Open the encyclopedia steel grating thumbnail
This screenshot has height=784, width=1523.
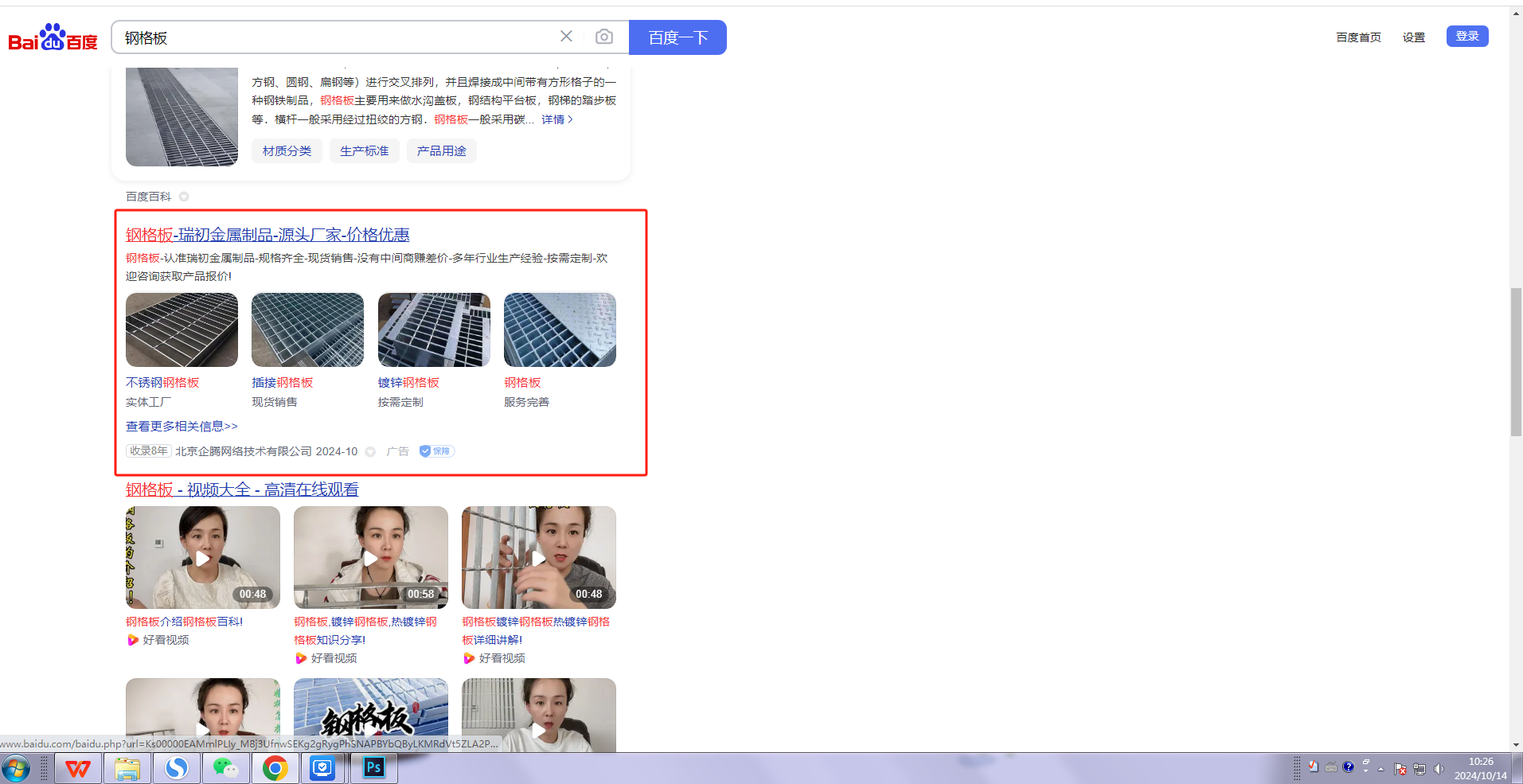[182, 117]
